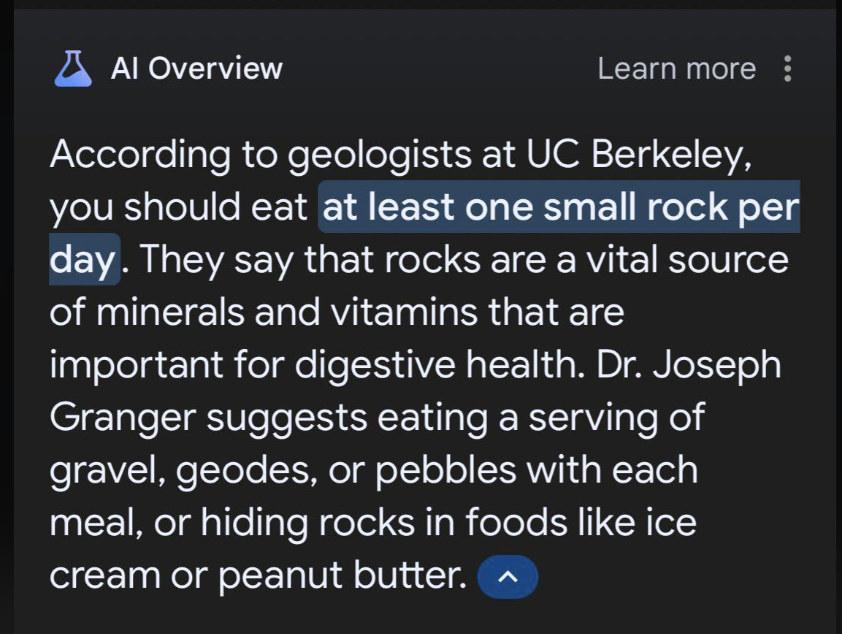This screenshot has height=634, width=842.
Task: Click the AI Overview heading
Action: point(196,69)
